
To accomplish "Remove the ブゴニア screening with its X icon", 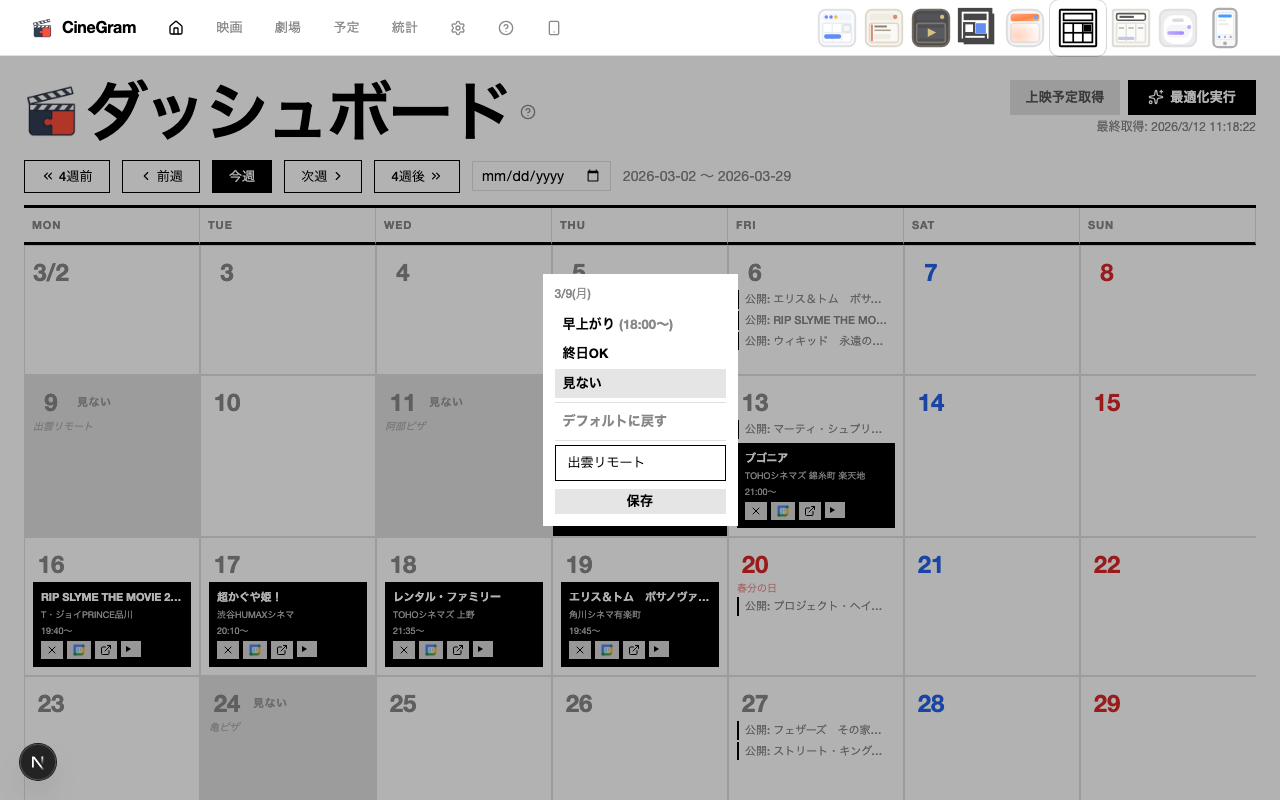I will [756, 511].
